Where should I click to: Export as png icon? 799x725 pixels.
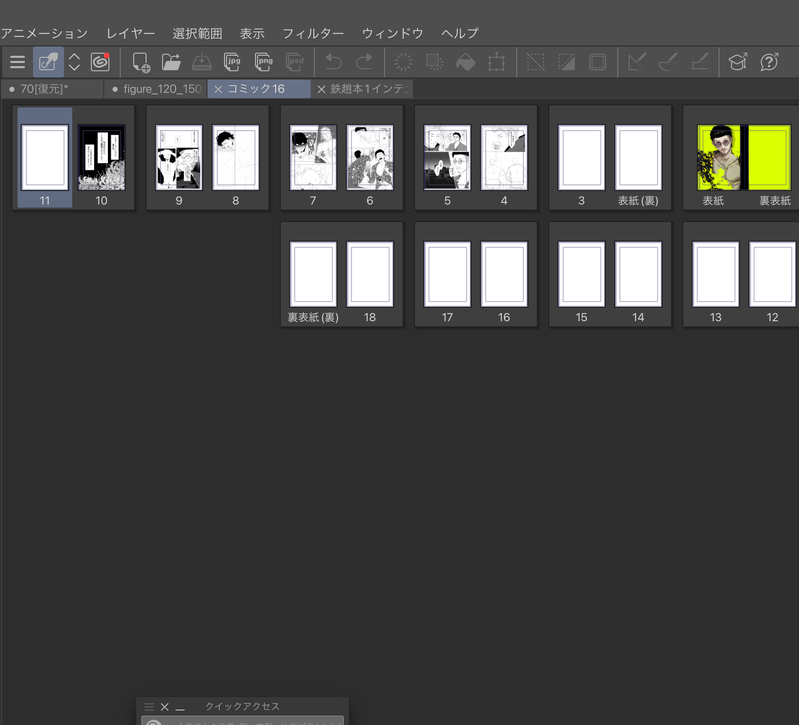(x=263, y=62)
